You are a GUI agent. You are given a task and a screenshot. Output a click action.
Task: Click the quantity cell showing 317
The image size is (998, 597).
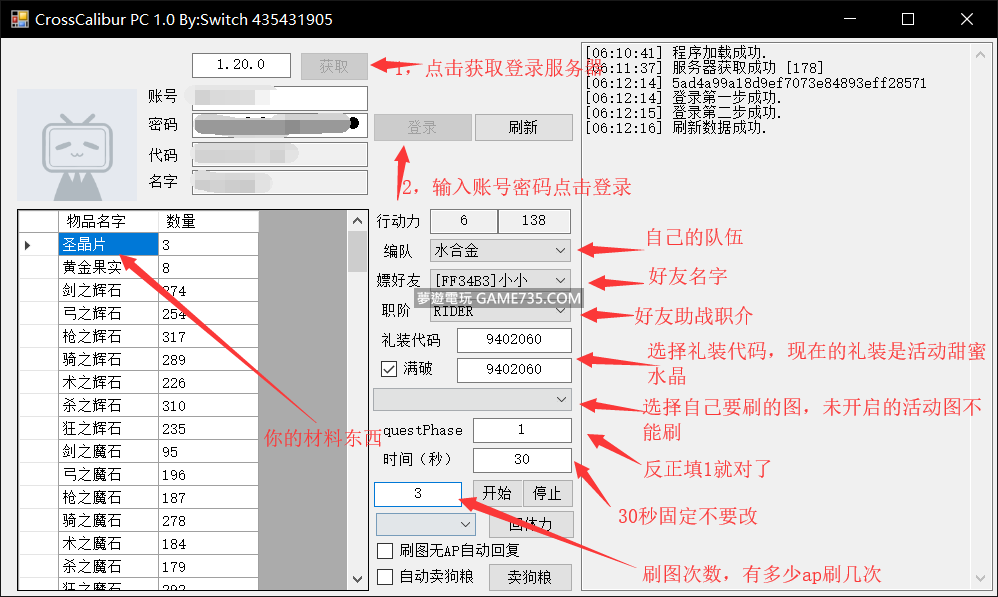click(208, 336)
